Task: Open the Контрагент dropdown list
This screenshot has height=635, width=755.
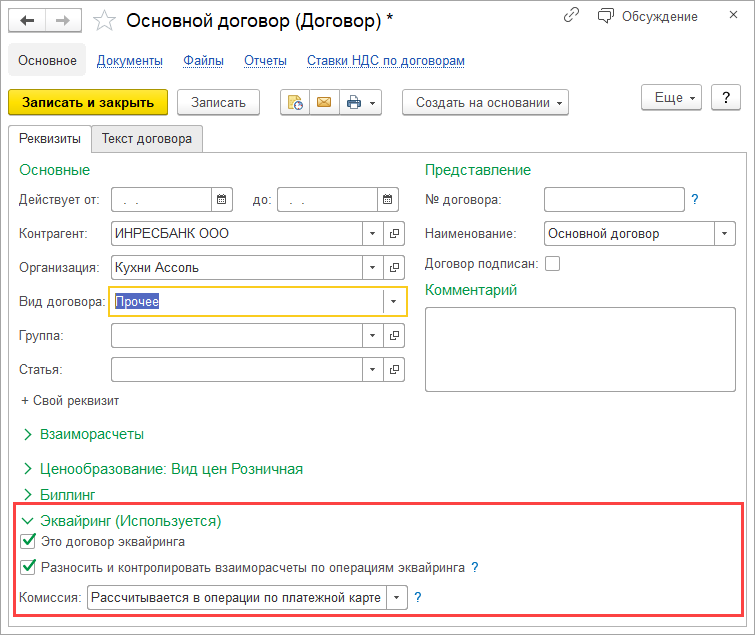Action: 373,233
